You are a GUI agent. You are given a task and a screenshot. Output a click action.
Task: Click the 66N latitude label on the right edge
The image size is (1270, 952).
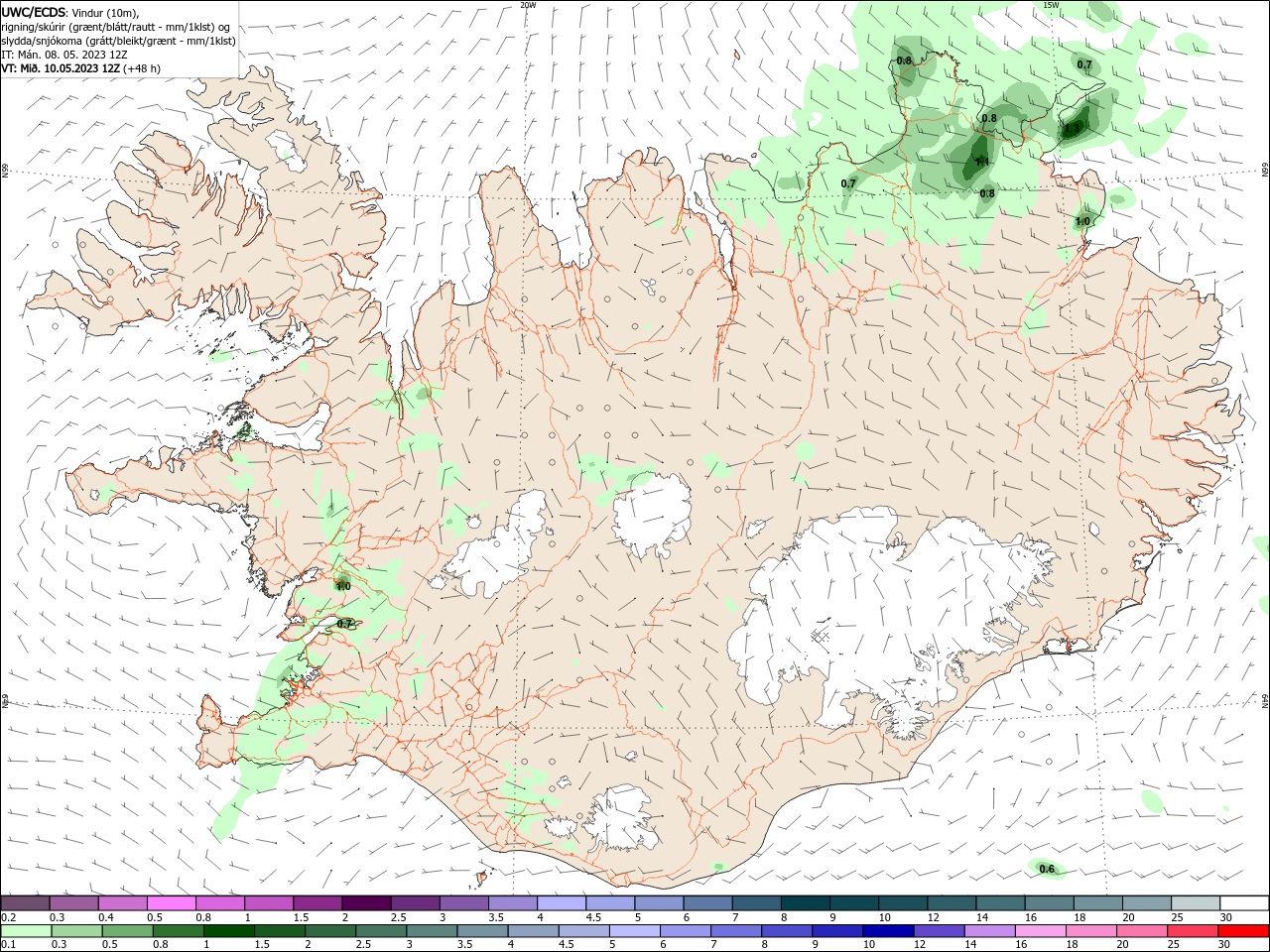click(1265, 171)
